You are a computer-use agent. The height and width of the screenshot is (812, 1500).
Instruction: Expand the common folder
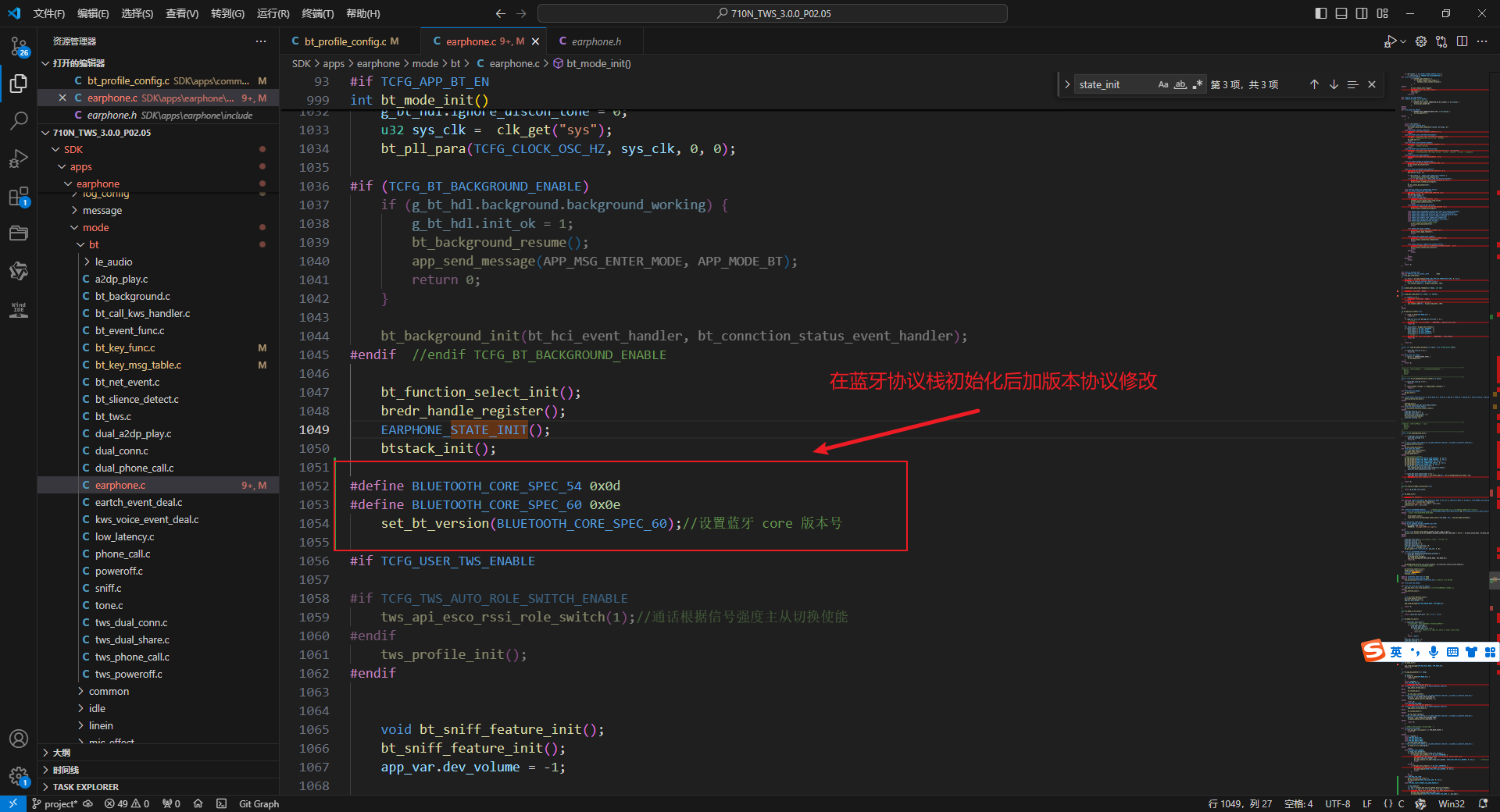click(x=80, y=691)
